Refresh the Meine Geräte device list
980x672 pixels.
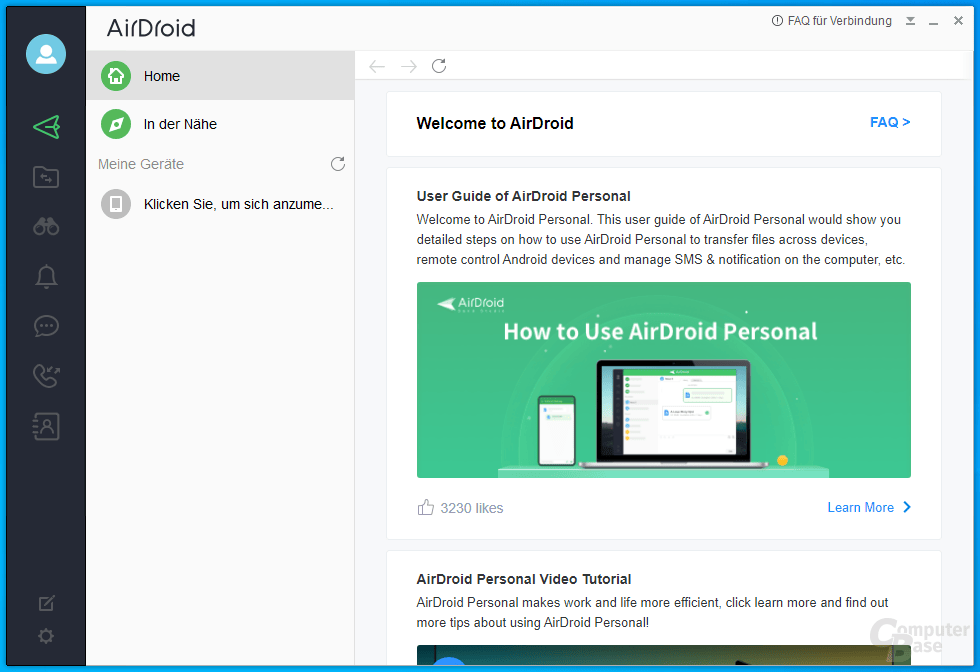click(x=338, y=164)
